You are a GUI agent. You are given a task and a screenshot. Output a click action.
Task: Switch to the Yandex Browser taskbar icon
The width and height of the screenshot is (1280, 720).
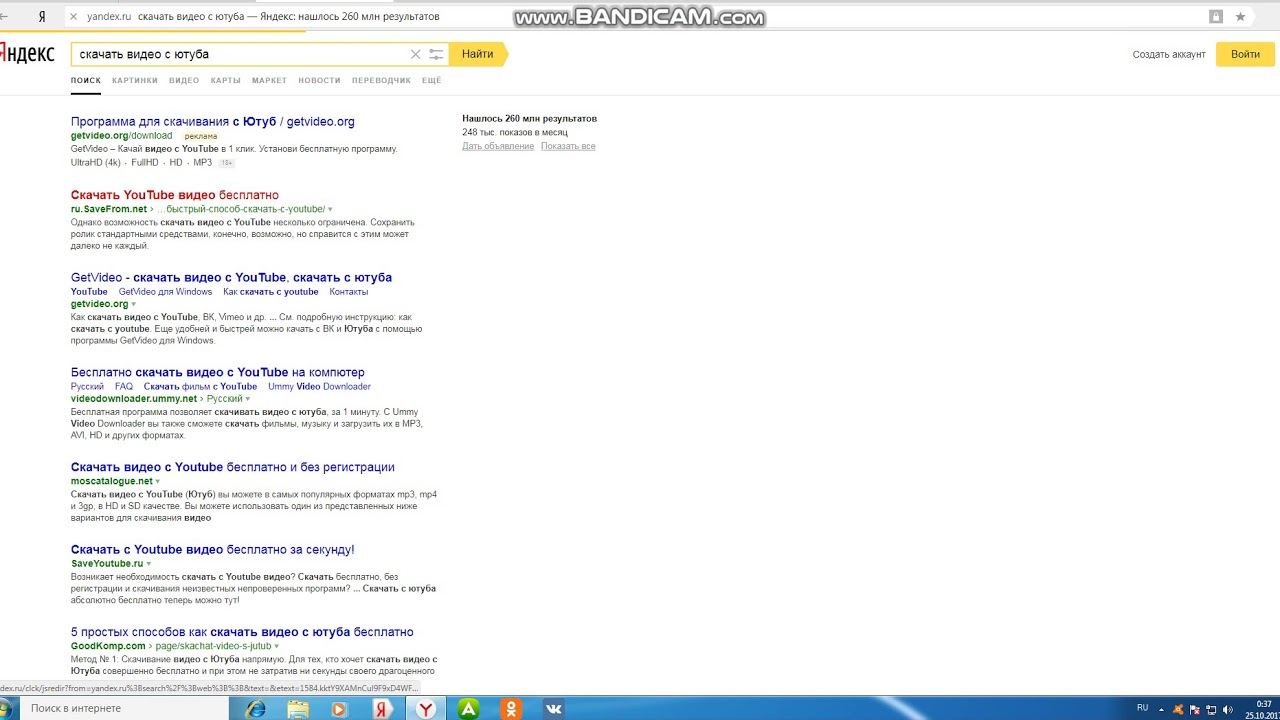pyautogui.click(x=427, y=709)
